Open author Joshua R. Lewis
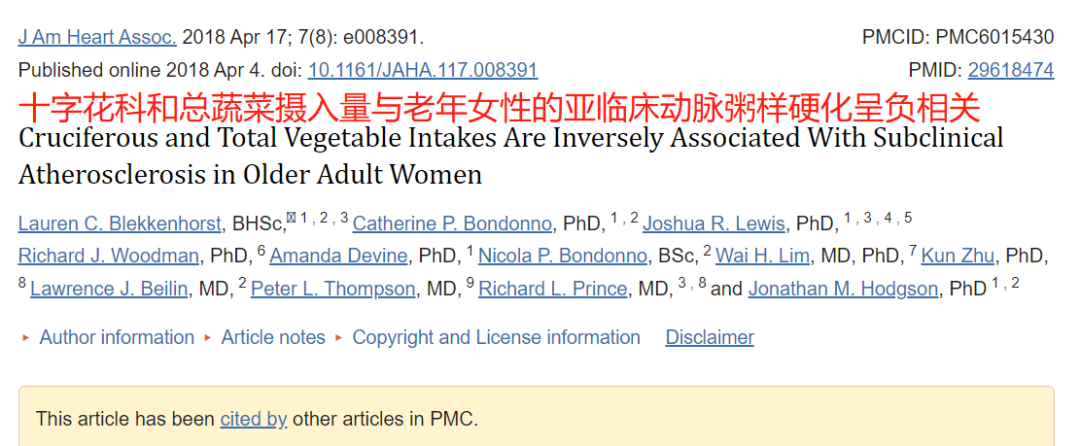1080x446 pixels. (x=714, y=224)
